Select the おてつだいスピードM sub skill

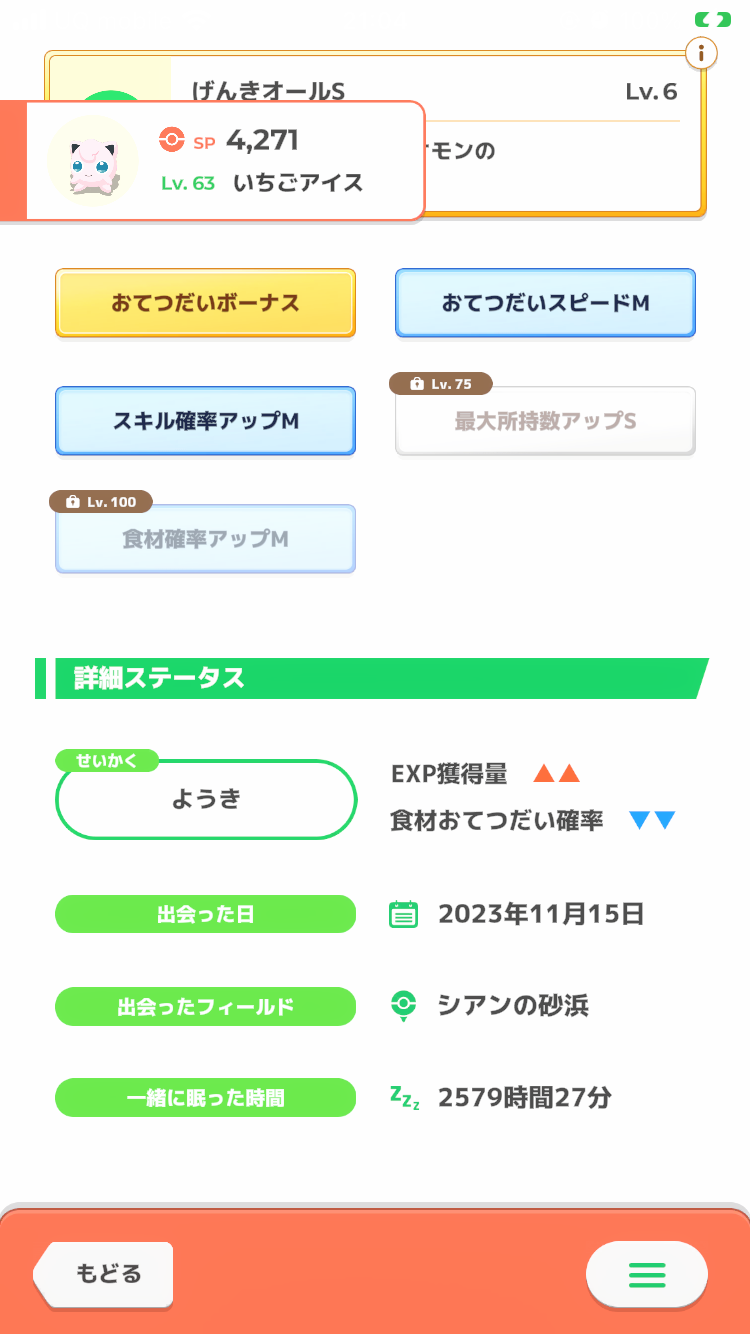[545, 303]
